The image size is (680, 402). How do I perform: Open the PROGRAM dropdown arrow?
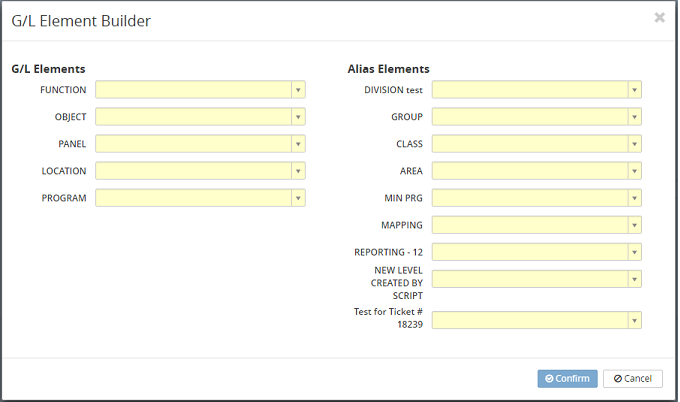pos(298,198)
